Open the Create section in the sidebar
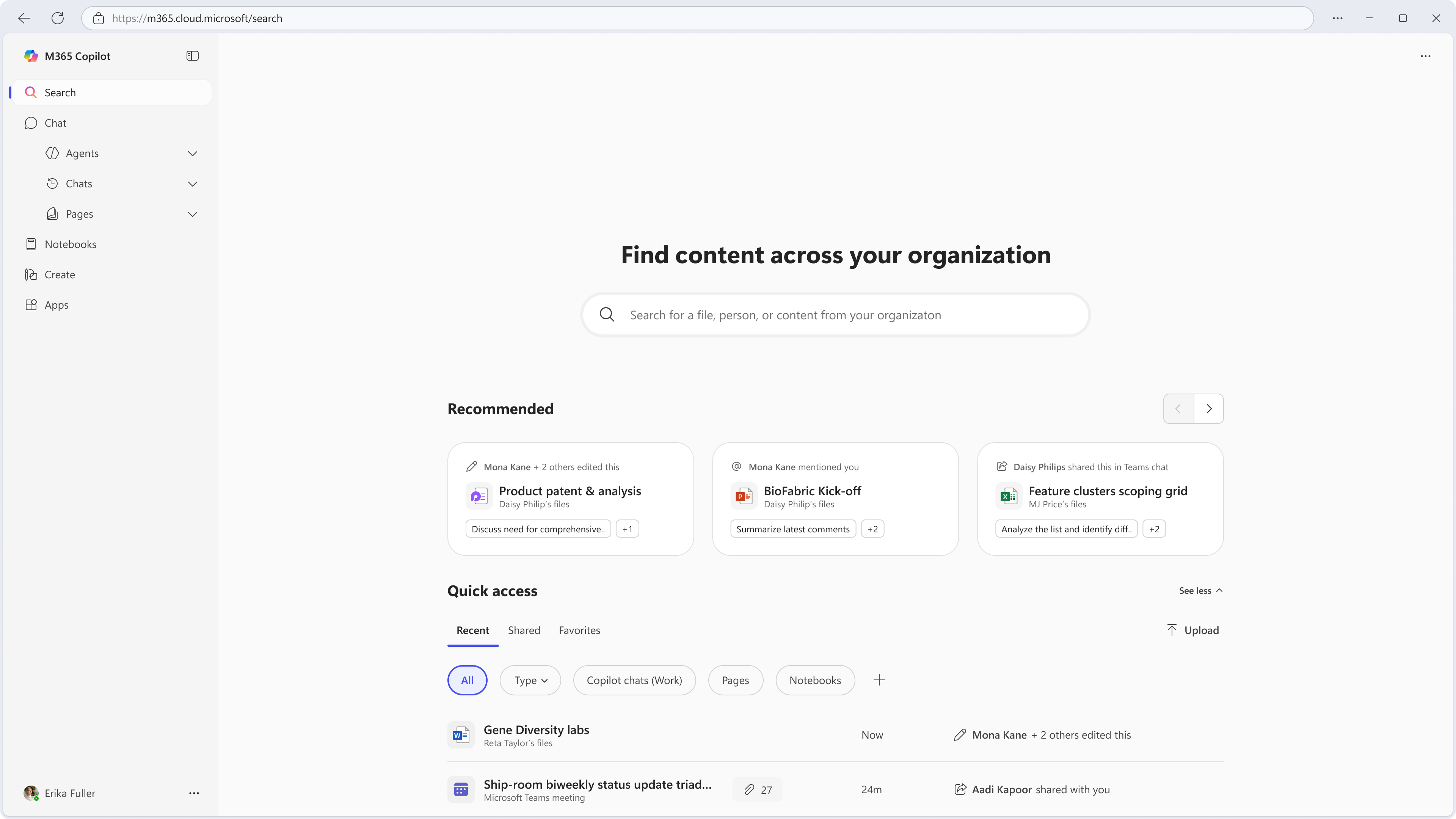Screen dimensions: 1456x819 60,275
